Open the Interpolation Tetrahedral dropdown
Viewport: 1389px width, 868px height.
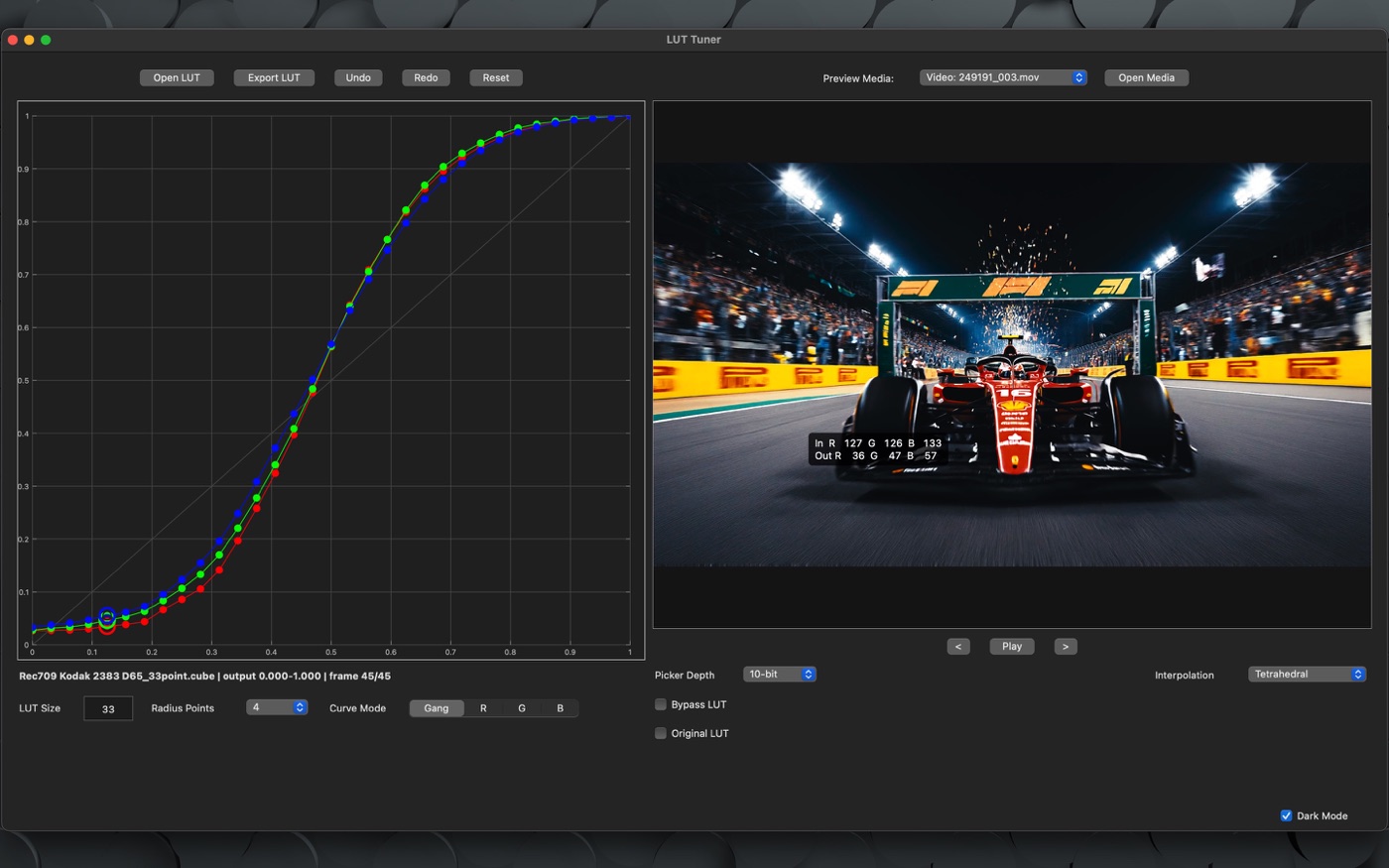(1307, 675)
